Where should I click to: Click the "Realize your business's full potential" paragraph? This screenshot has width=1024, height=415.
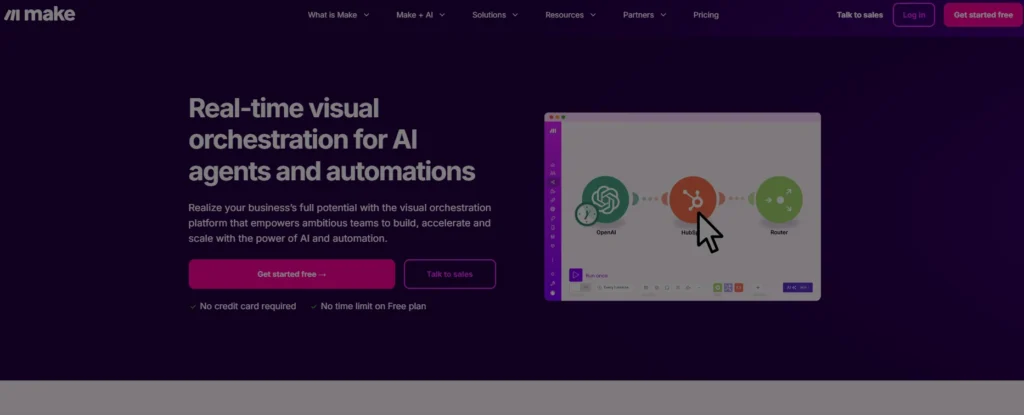340,223
